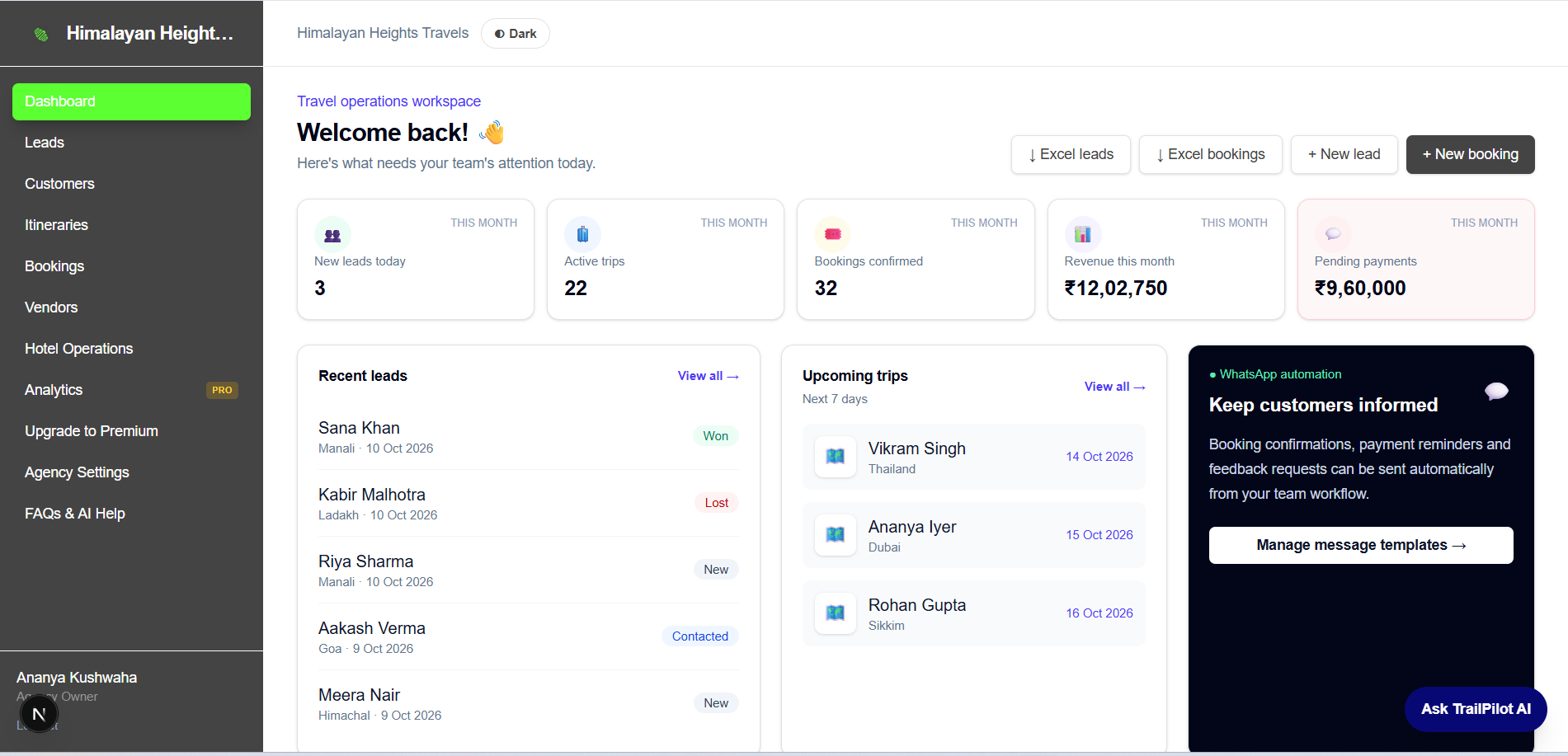The width and height of the screenshot is (1568, 756).
Task: Click the Revenue this month chart icon
Action: 1082,235
